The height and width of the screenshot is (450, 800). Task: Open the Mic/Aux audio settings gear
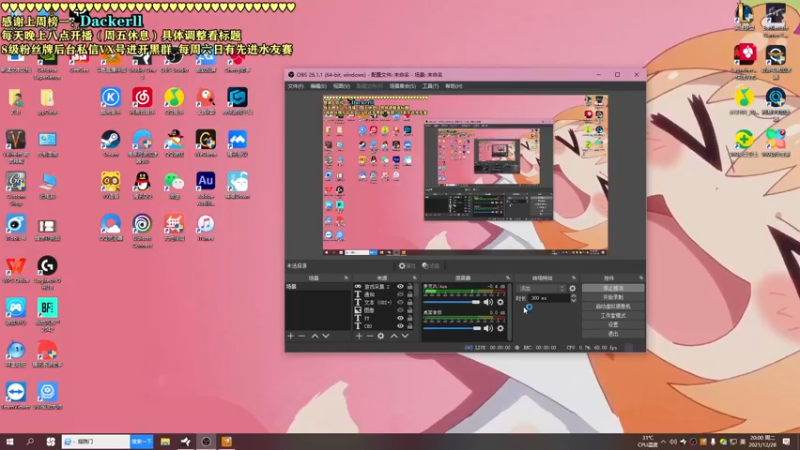501,302
